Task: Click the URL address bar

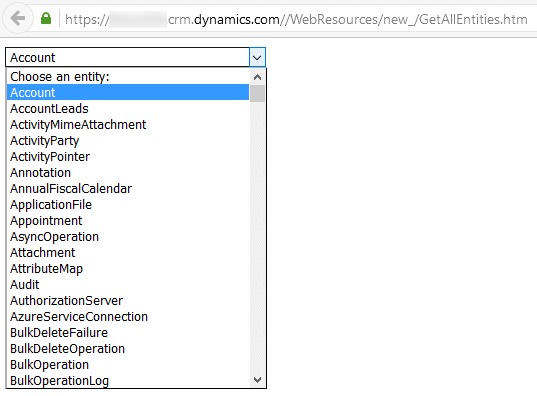Action: (x=296, y=19)
